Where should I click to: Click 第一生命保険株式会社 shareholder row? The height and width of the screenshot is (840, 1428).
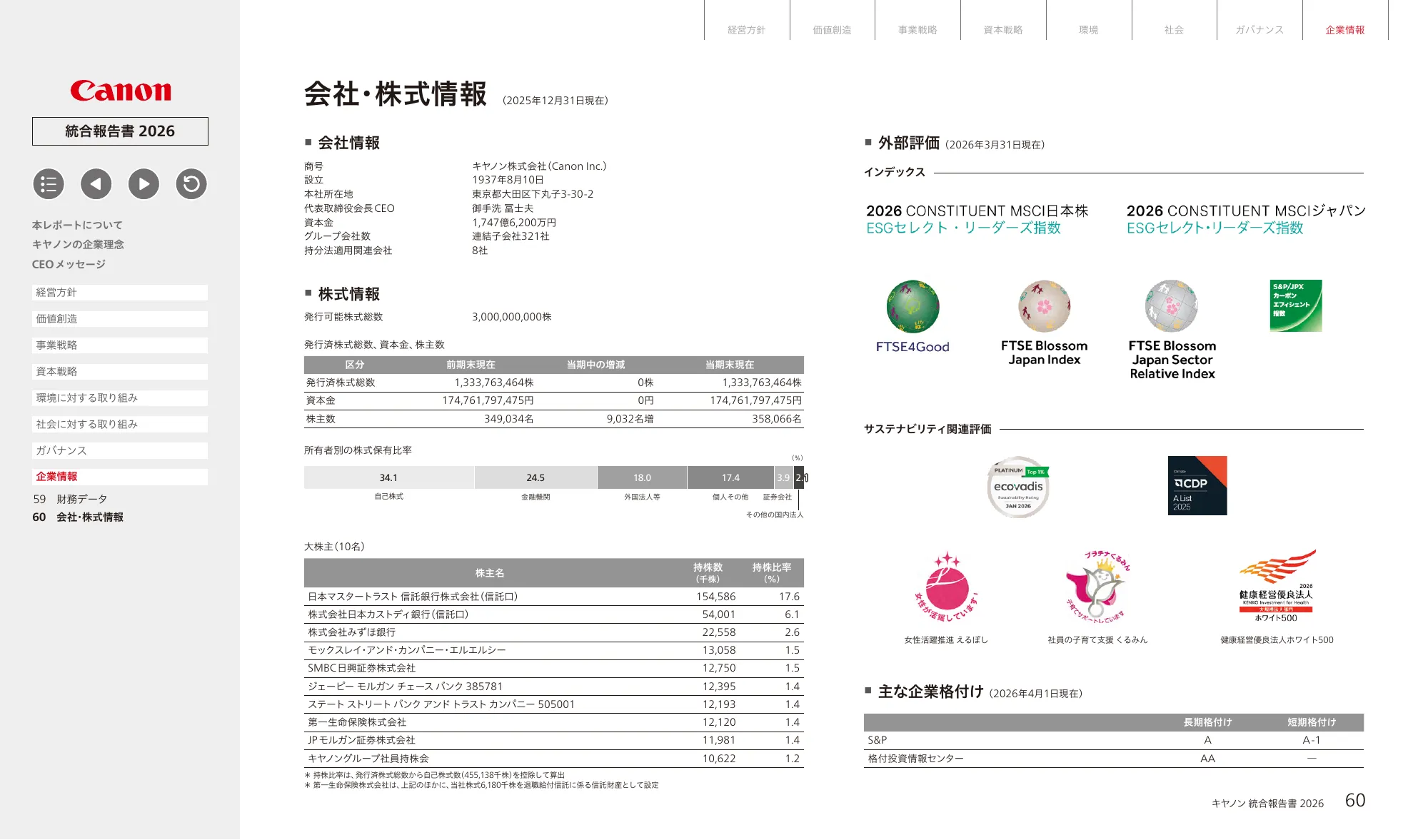[x=554, y=722]
